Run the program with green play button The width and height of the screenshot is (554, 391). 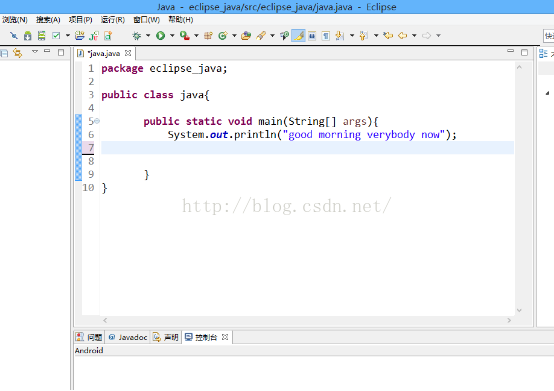tap(161, 36)
